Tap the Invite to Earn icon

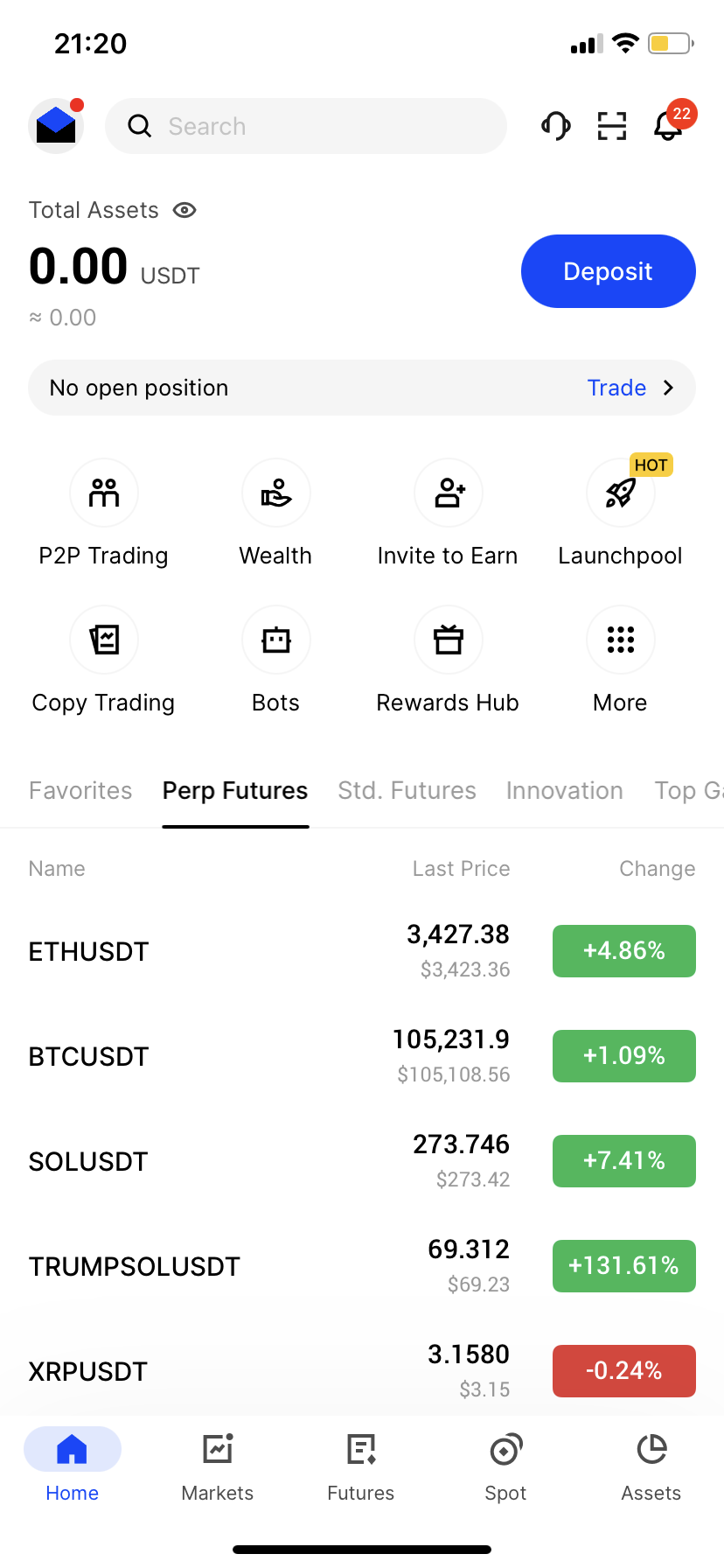[449, 493]
